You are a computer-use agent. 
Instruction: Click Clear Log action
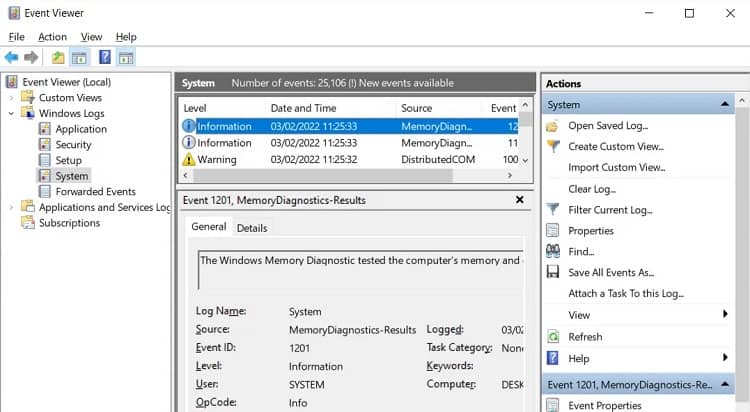pyautogui.click(x=592, y=189)
